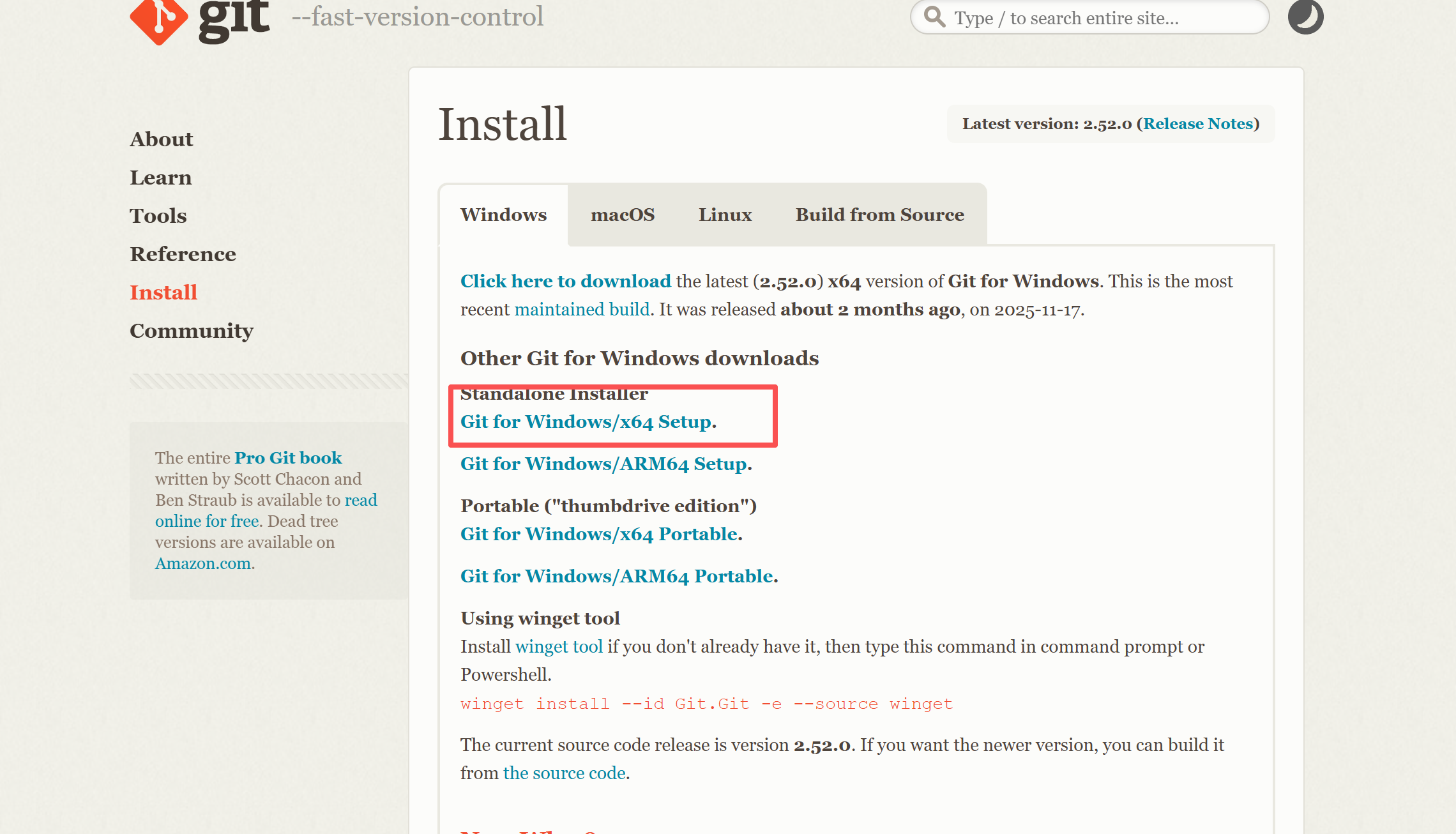Open the winget tool link
Viewport: 1456px width, 834px height.
pyautogui.click(x=559, y=646)
